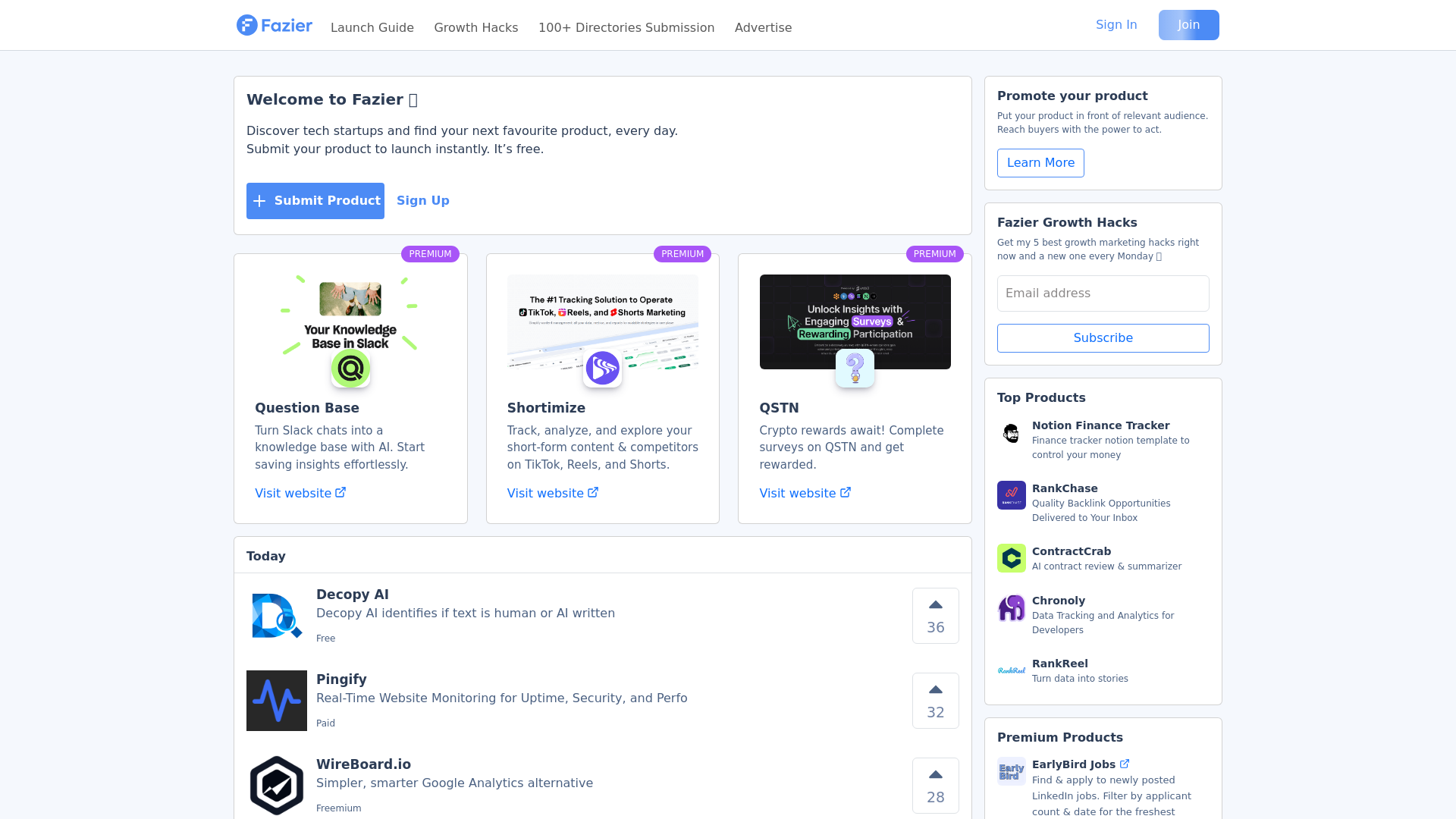Screen dimensions: 1456x819
Task: Open ContractCrab product link
Action: click(1071, 551)
